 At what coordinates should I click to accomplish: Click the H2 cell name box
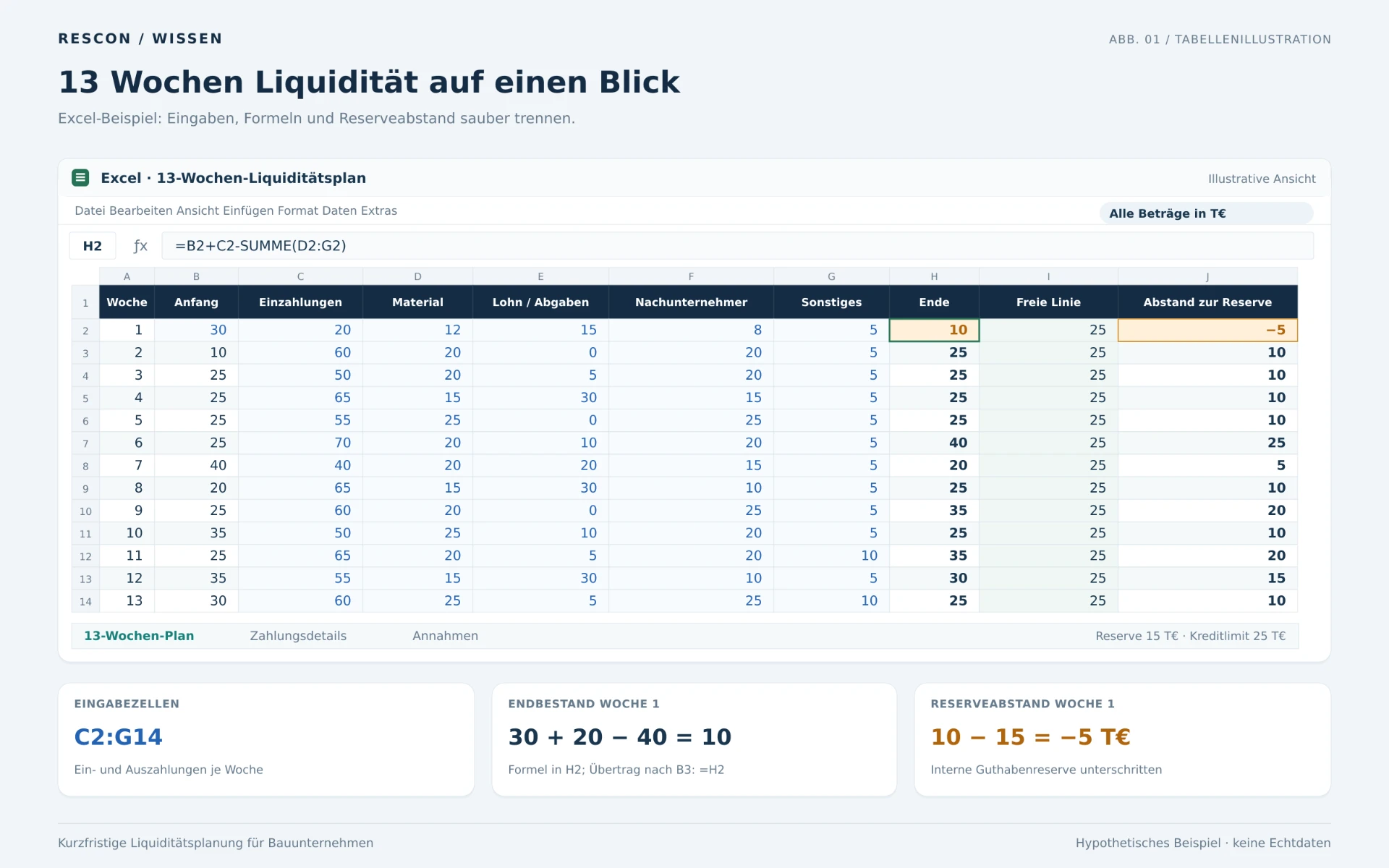click(x=93, y=246)
